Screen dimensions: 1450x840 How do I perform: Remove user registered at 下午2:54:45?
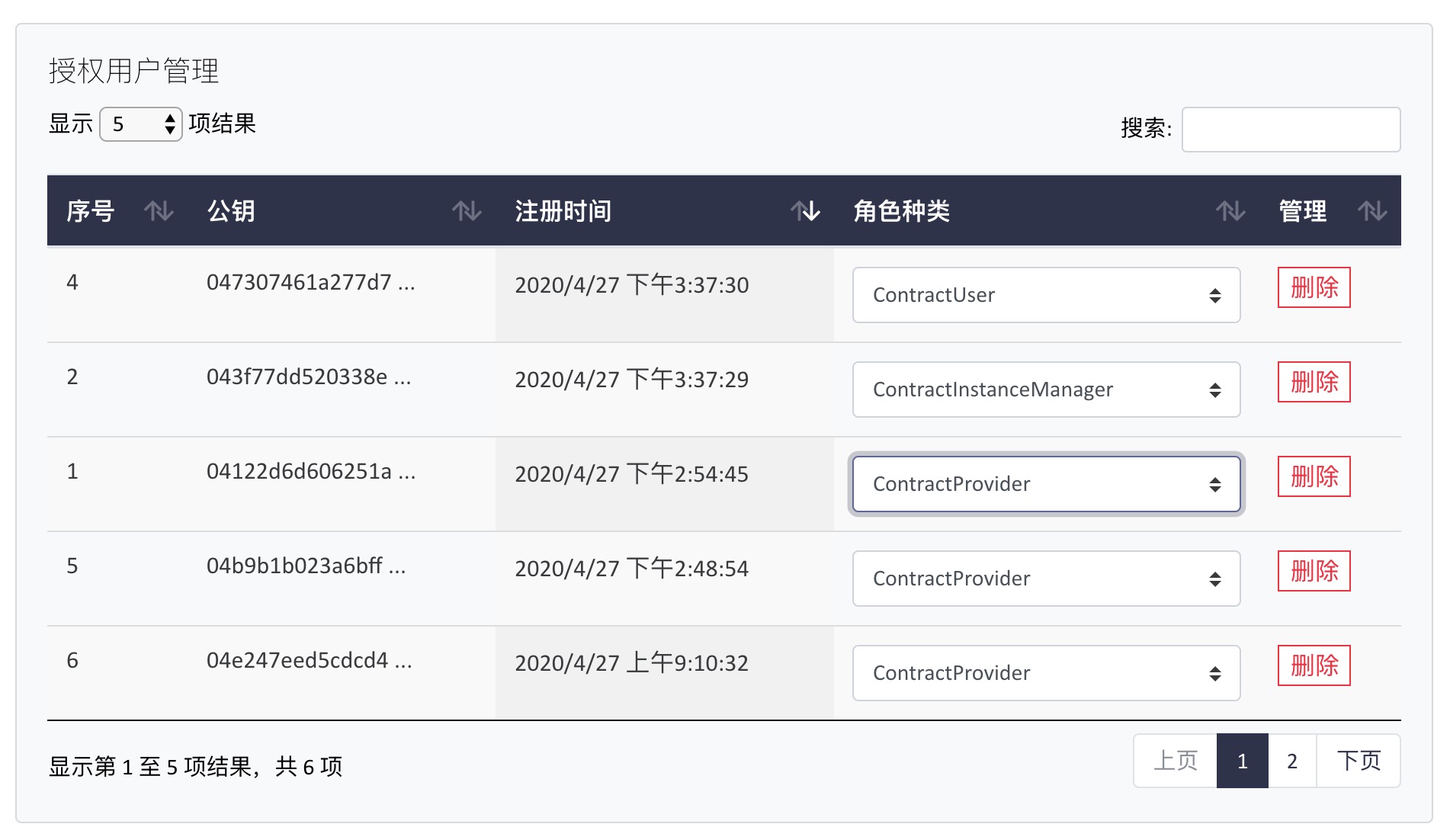(x=1314, y=476)
